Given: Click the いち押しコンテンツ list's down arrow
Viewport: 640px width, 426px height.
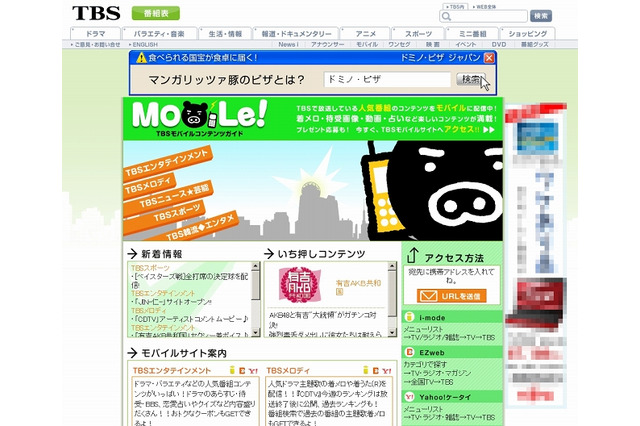Looking at the screenshot, I should tap(392, 333).
